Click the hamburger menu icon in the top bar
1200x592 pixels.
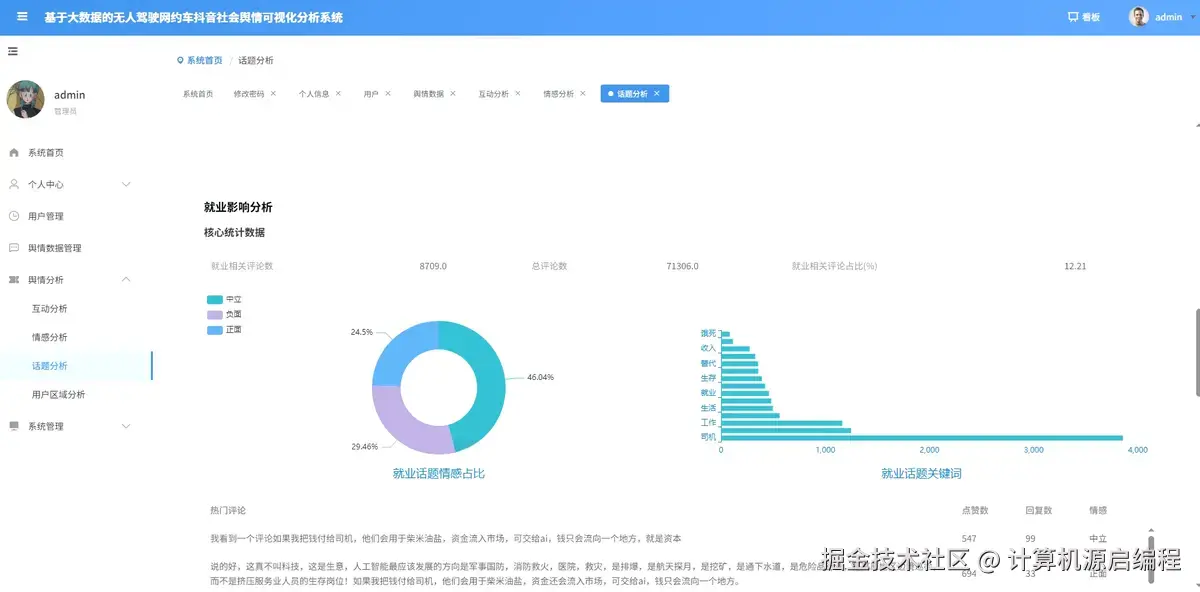[22, 16]
